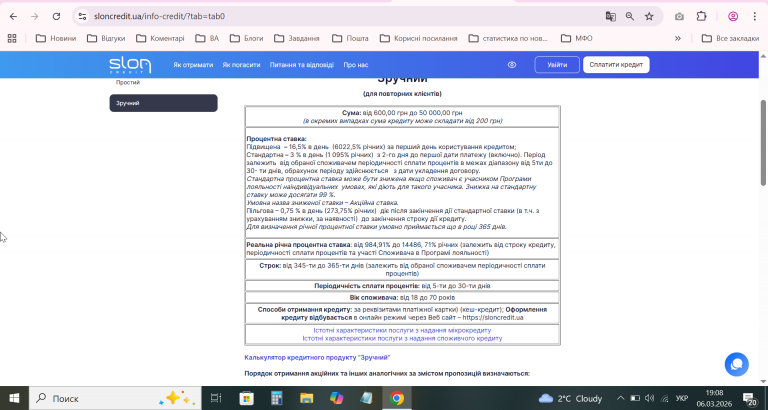
Task: Click the Сплатити кредит button
Action: tap(616, 65)
